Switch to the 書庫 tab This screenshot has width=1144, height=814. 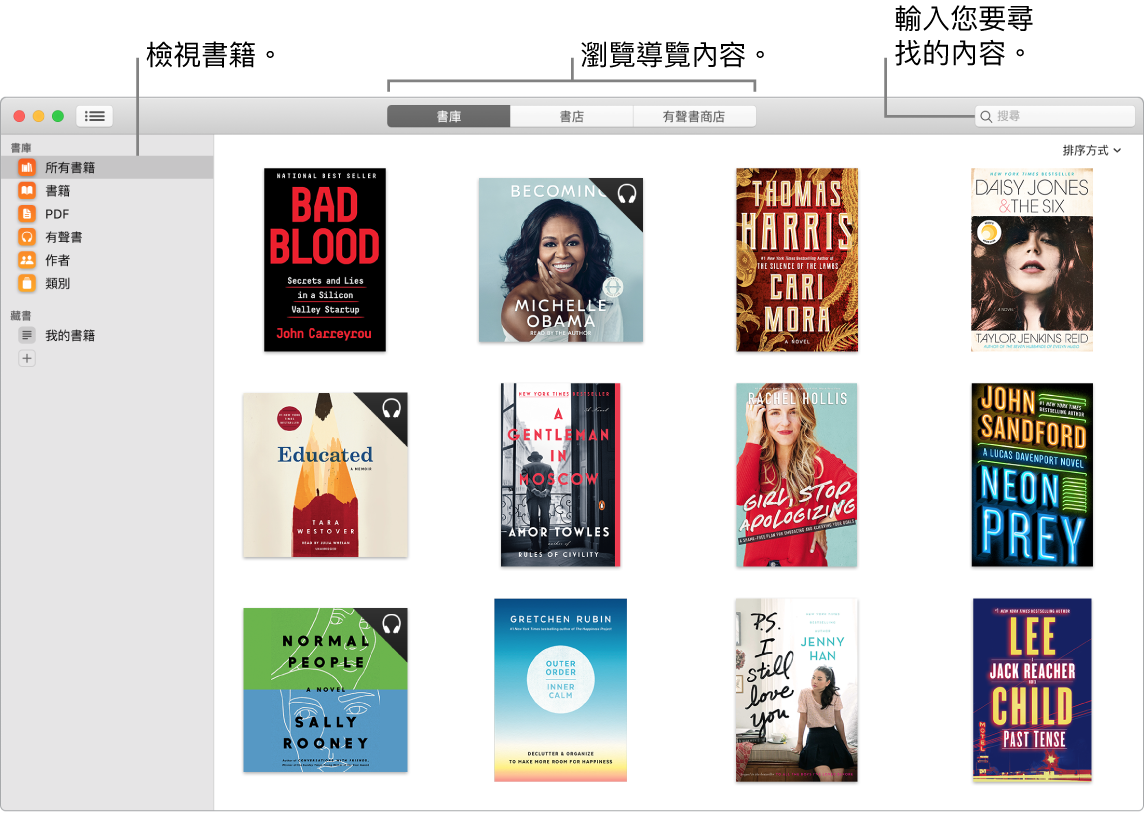pos(449,117)
